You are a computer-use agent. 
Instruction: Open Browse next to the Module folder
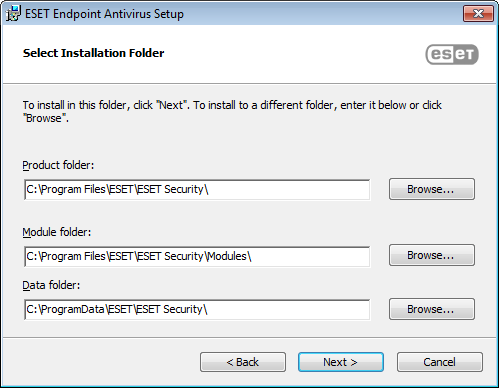pyautogui.click(x=432, y=255)
